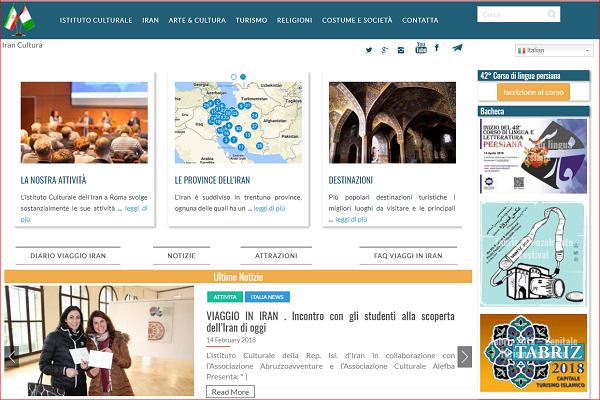The width and height of the screenshot is (600, 400).
Task: Open the Twitter social icon
Action: 369,49
